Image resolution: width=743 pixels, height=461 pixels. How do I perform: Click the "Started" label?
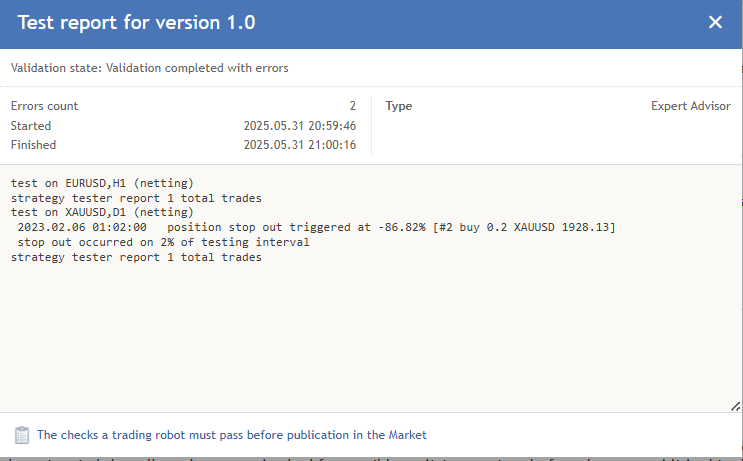(31, 126)
